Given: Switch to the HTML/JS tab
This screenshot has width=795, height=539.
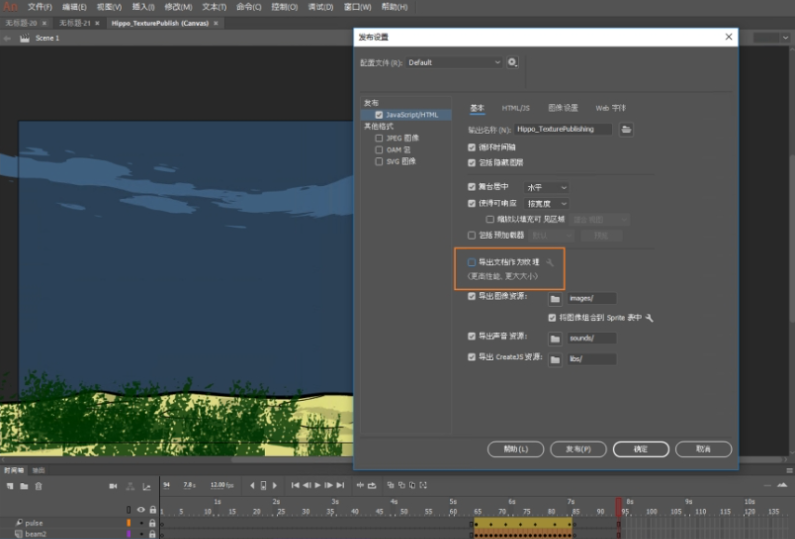Looking at the screenshot, I should point(516,108).
